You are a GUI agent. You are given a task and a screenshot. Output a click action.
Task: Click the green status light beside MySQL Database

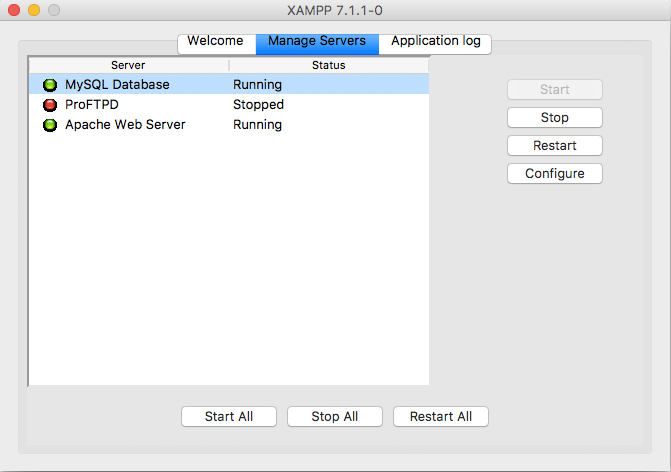point(50,85)
